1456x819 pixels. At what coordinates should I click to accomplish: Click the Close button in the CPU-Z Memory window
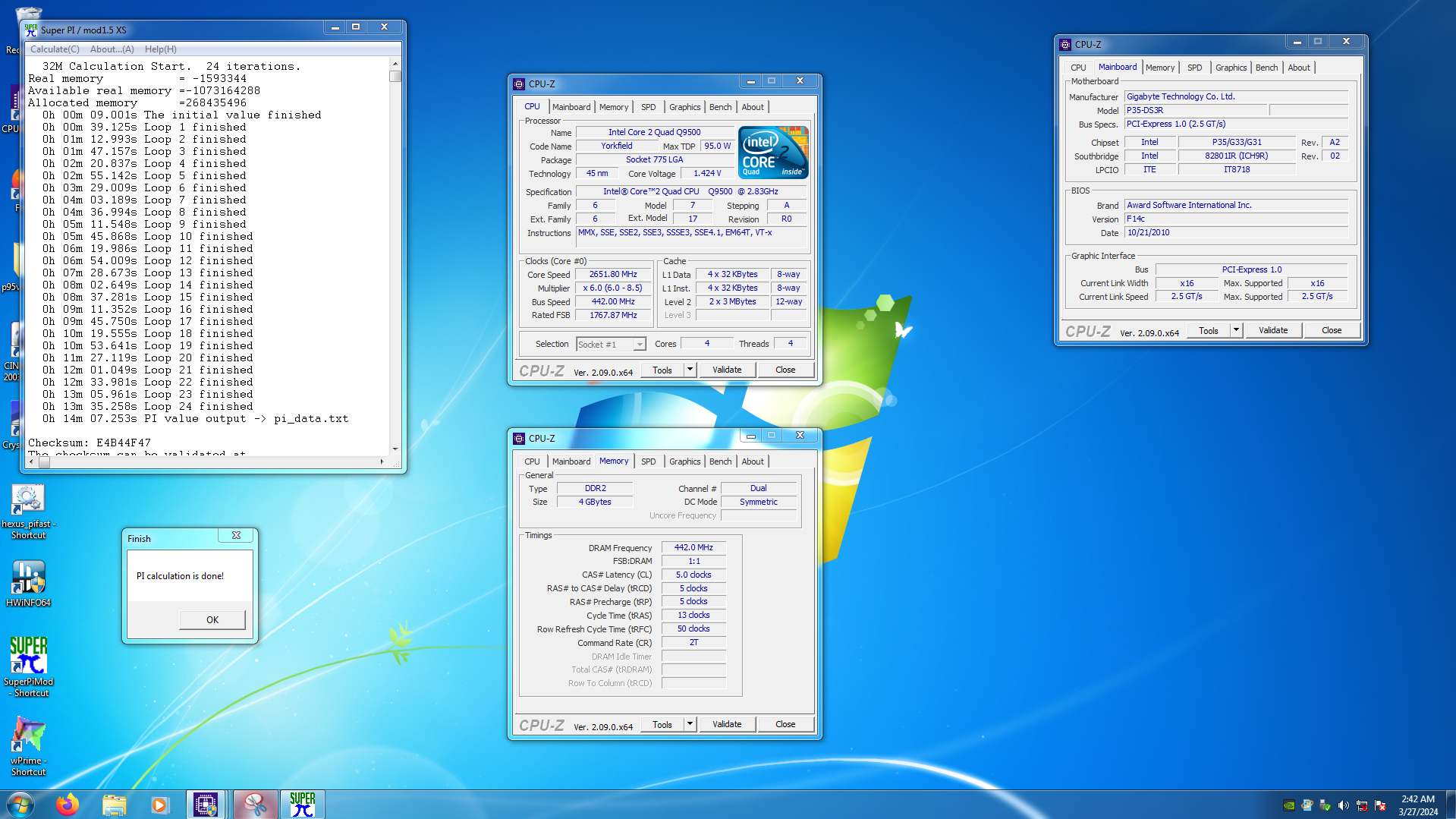(785, 725)
